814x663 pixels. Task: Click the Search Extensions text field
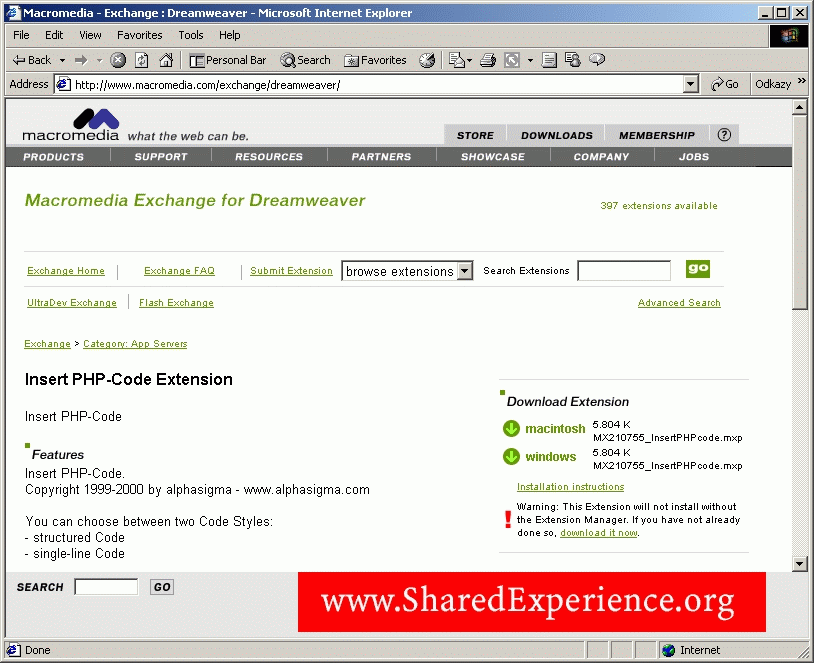click(624, 271)
